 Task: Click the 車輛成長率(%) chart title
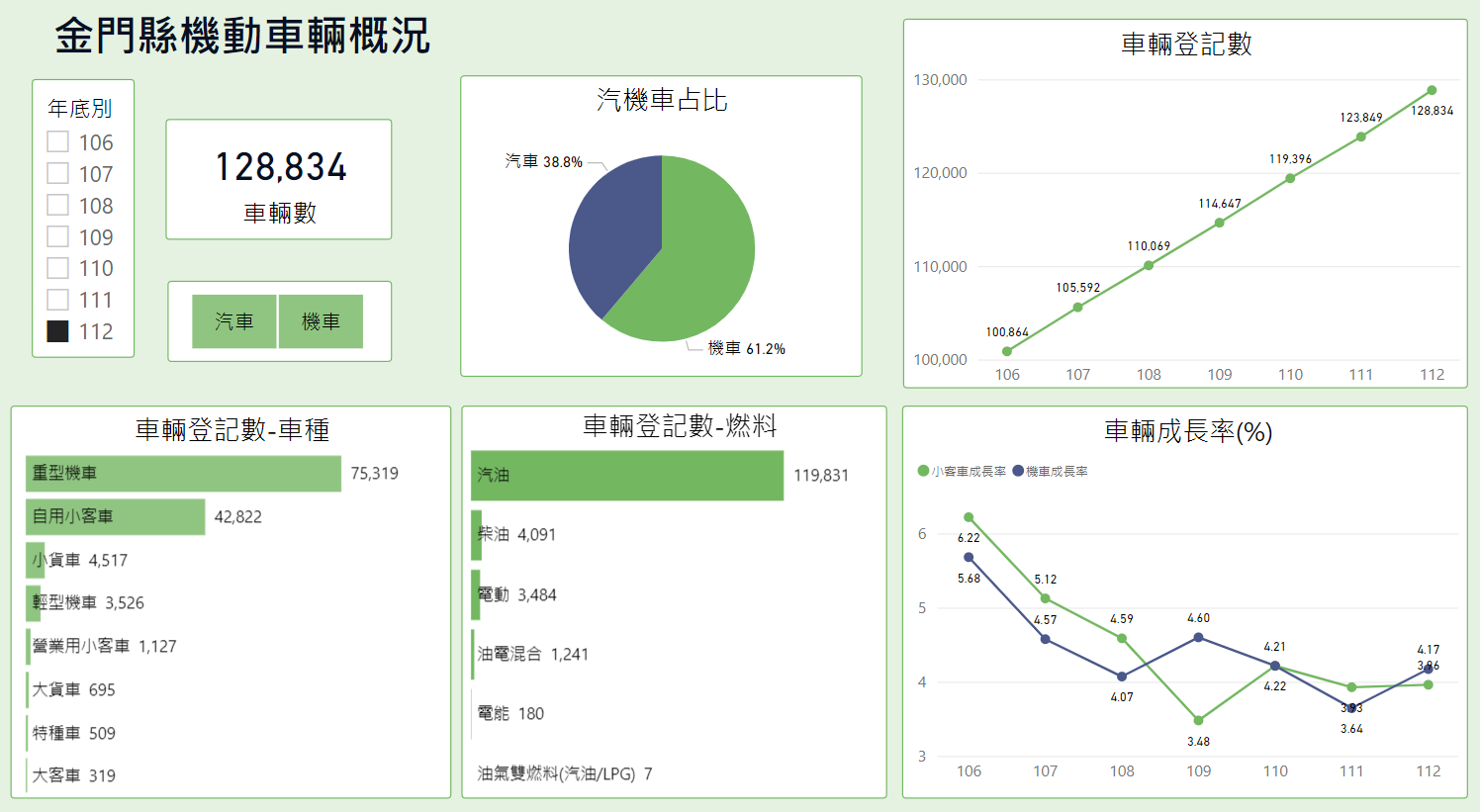coord(1188,431)
